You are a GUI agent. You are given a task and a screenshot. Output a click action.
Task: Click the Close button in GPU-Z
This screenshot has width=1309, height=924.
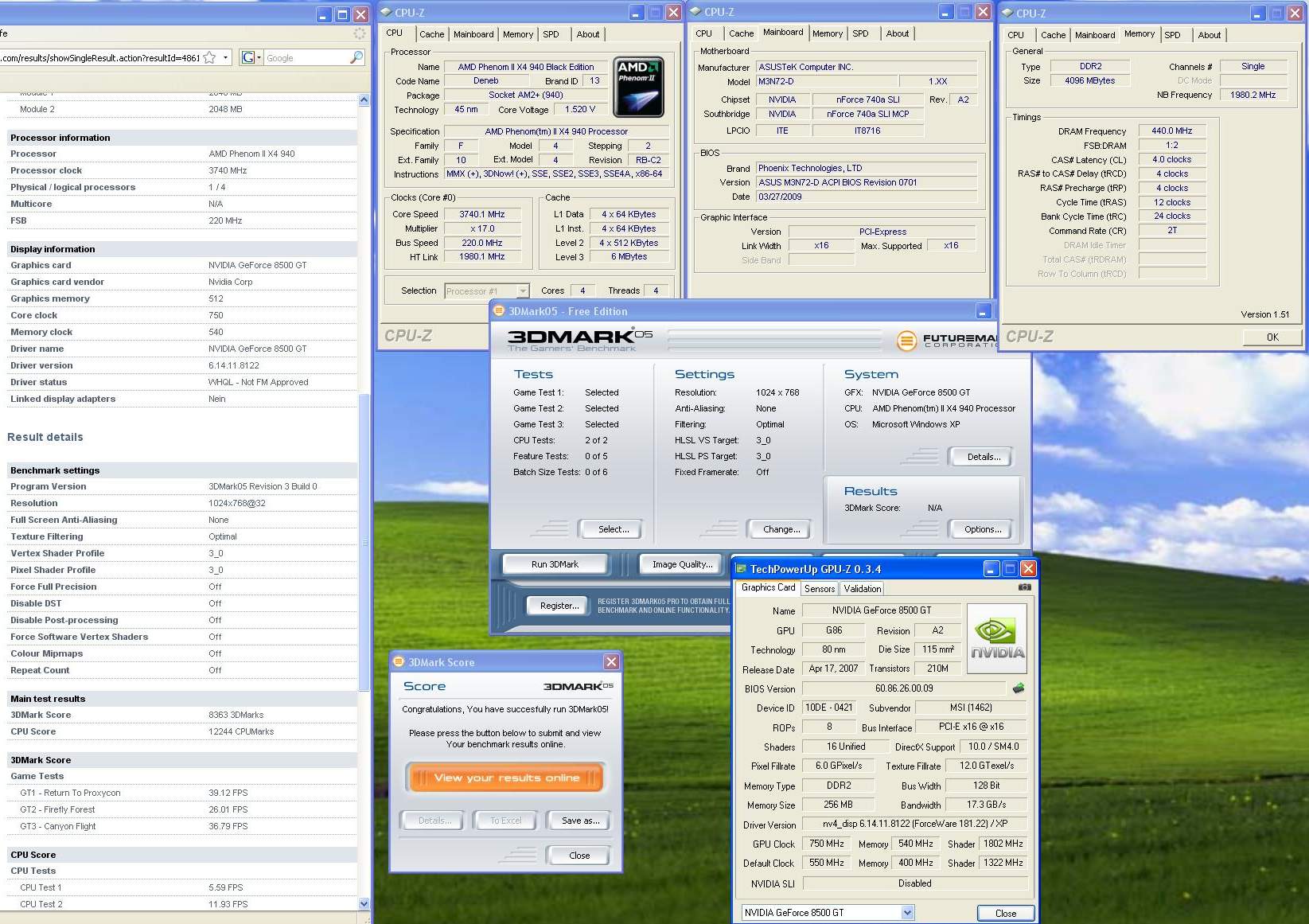[x=1006, y=914]
